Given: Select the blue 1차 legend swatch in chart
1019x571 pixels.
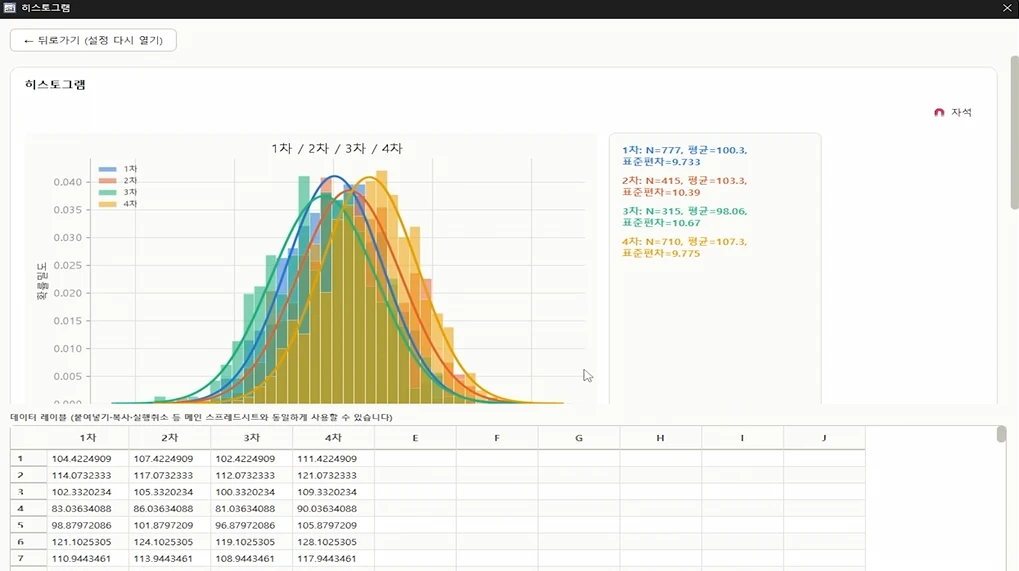Looking at the screenshot, I should pos(108,169).
